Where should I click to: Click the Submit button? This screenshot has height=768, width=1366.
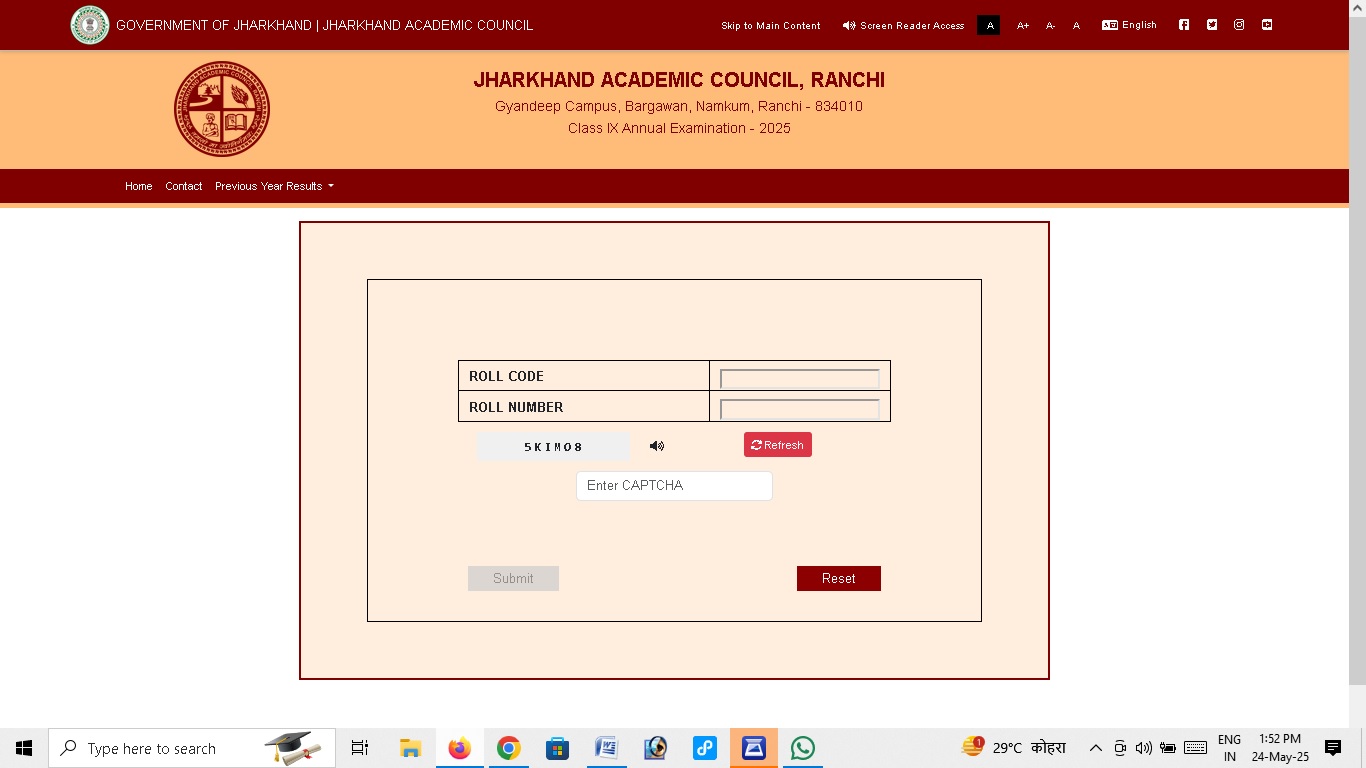pyautogui.click(x=513, y=578)
